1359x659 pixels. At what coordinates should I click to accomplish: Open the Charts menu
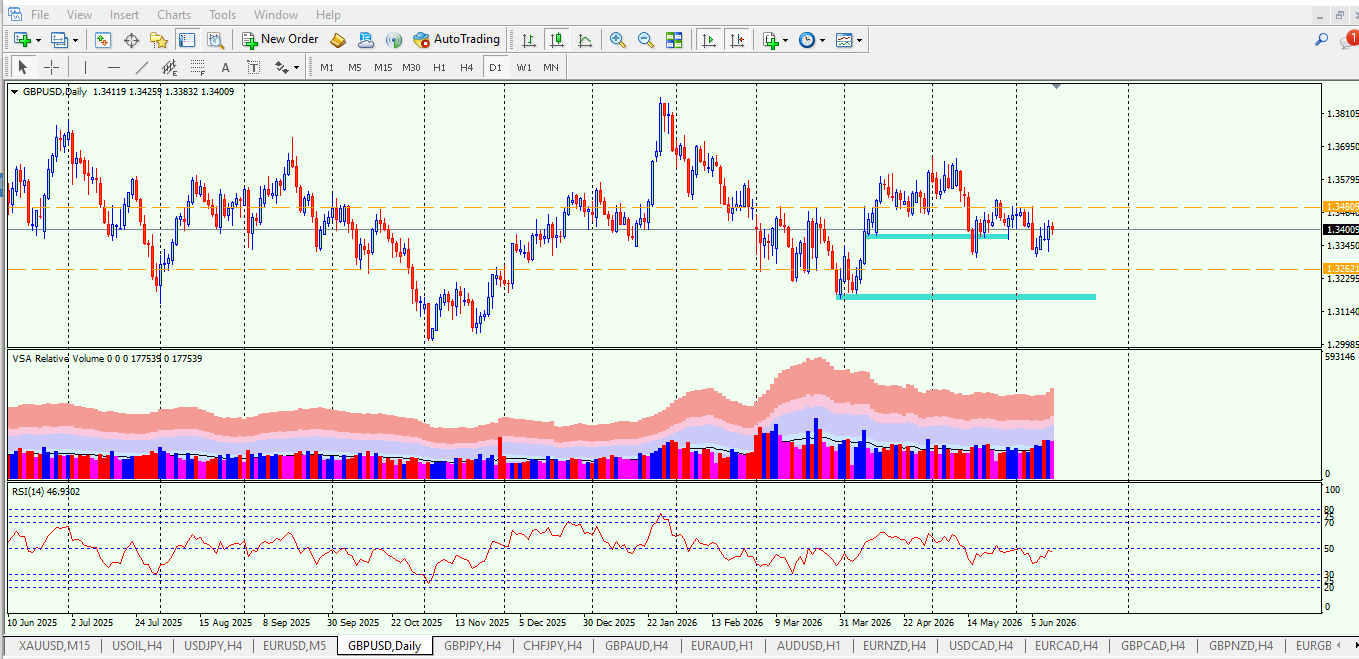pos(174,15)
